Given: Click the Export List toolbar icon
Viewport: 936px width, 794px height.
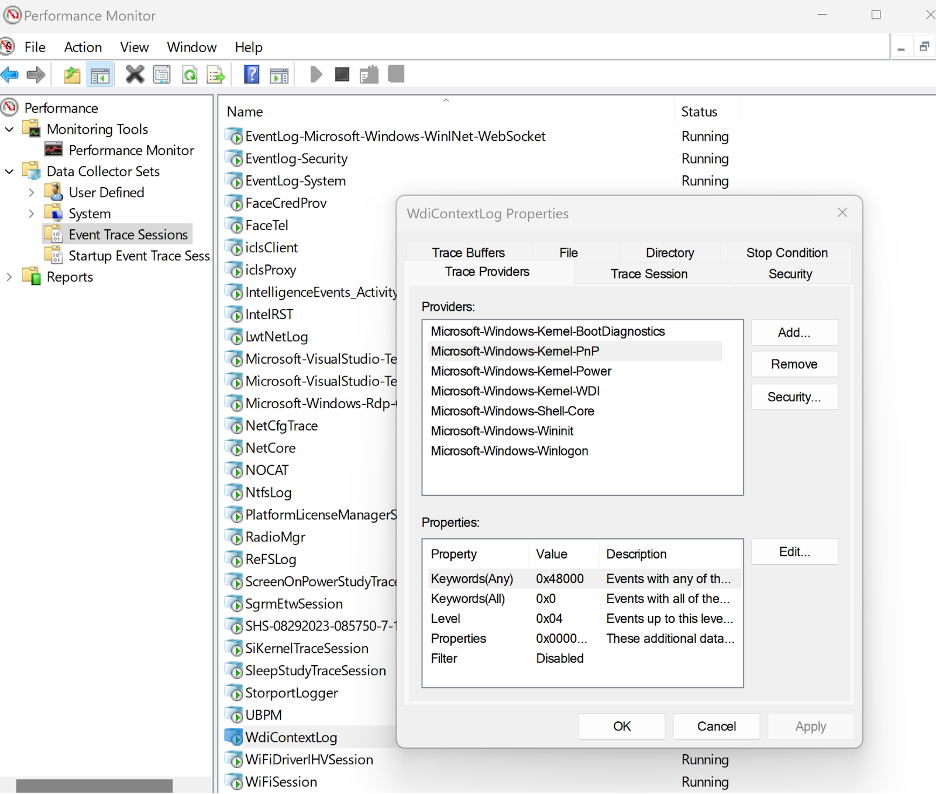Looking at the screenshot, I should pyautogui.click(x=215, y=75).
